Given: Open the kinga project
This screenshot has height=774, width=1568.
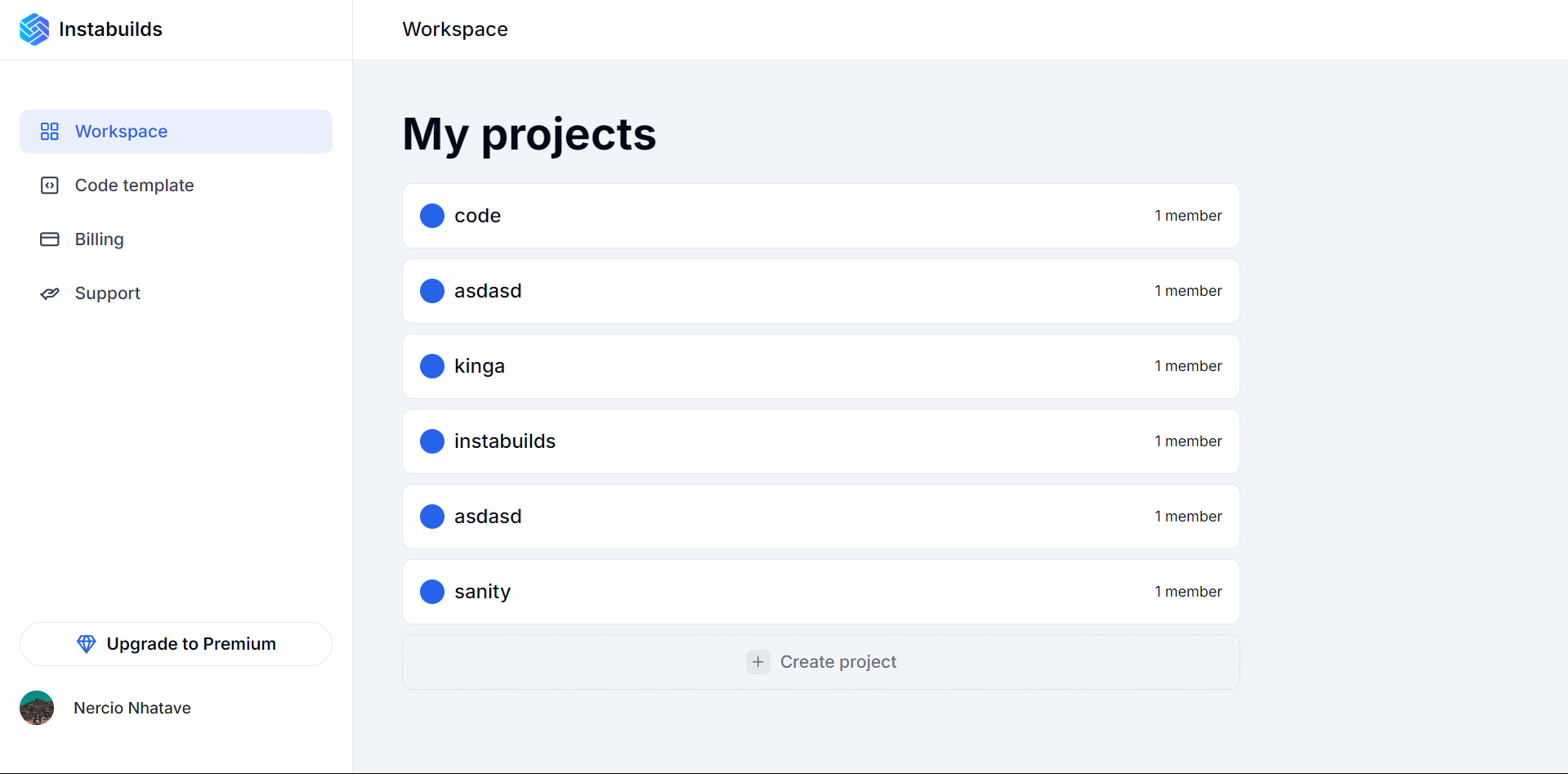Looking at the screenshot, I should click(x=820, y=366).
